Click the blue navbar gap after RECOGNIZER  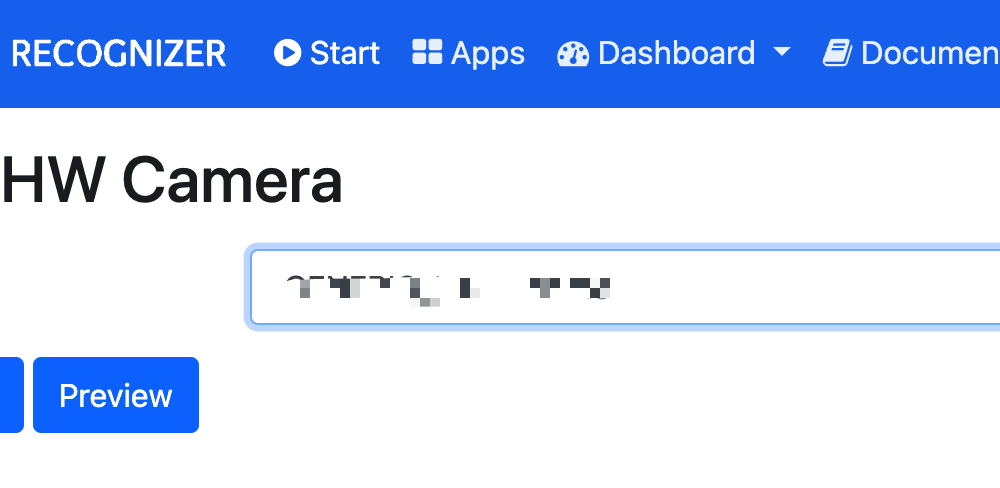tap(250, 53)
